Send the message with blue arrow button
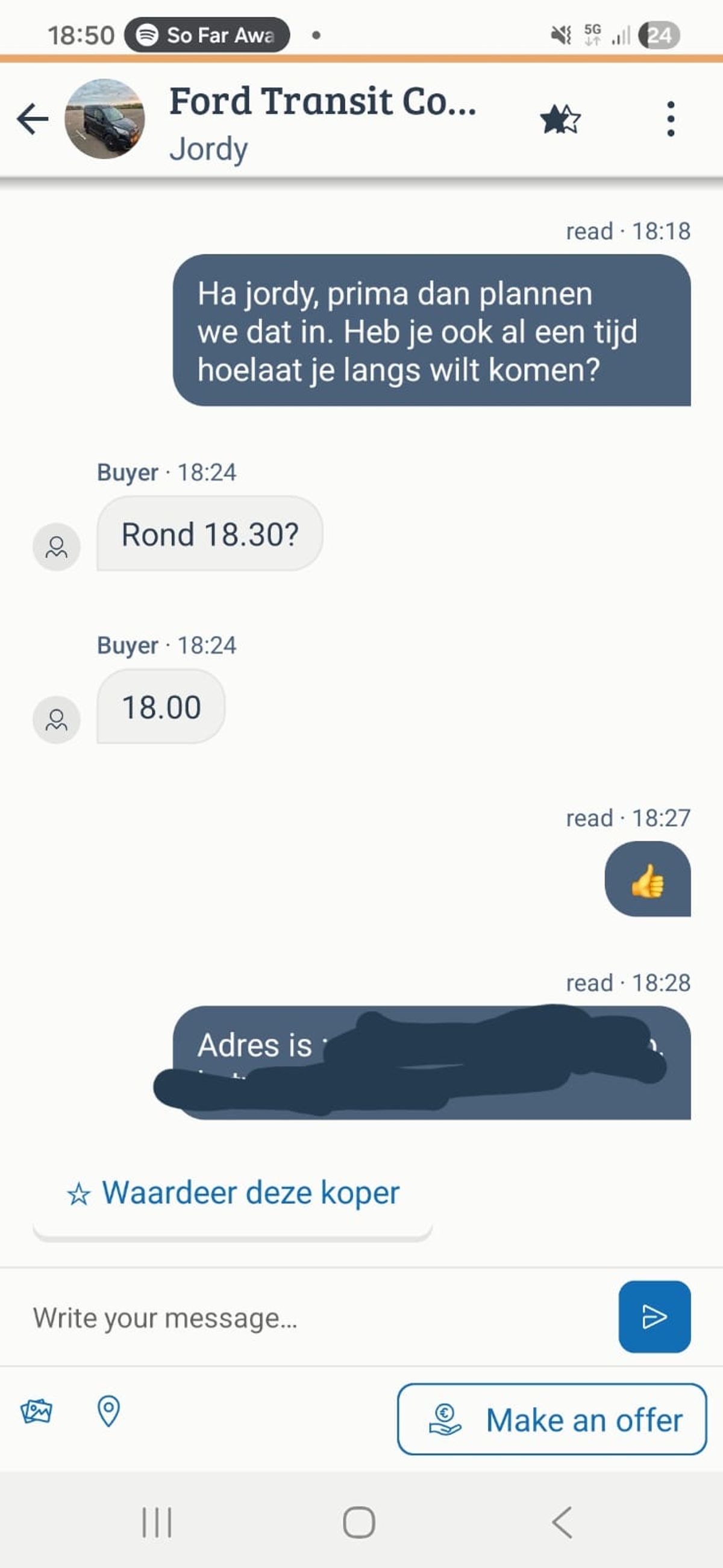 tap(654, 1317)
